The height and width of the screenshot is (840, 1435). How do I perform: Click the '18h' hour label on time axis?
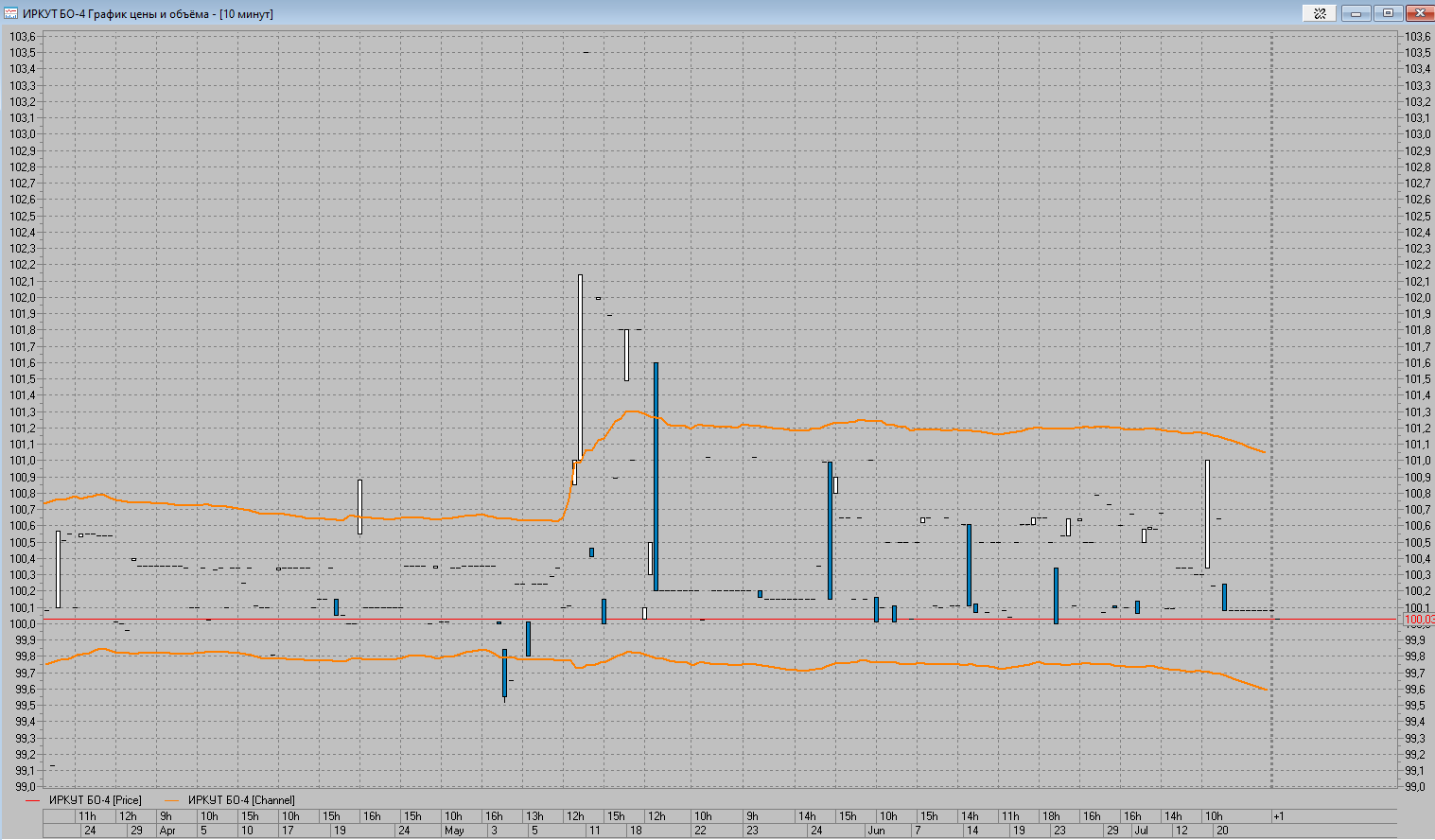(x=1051, y=816)
